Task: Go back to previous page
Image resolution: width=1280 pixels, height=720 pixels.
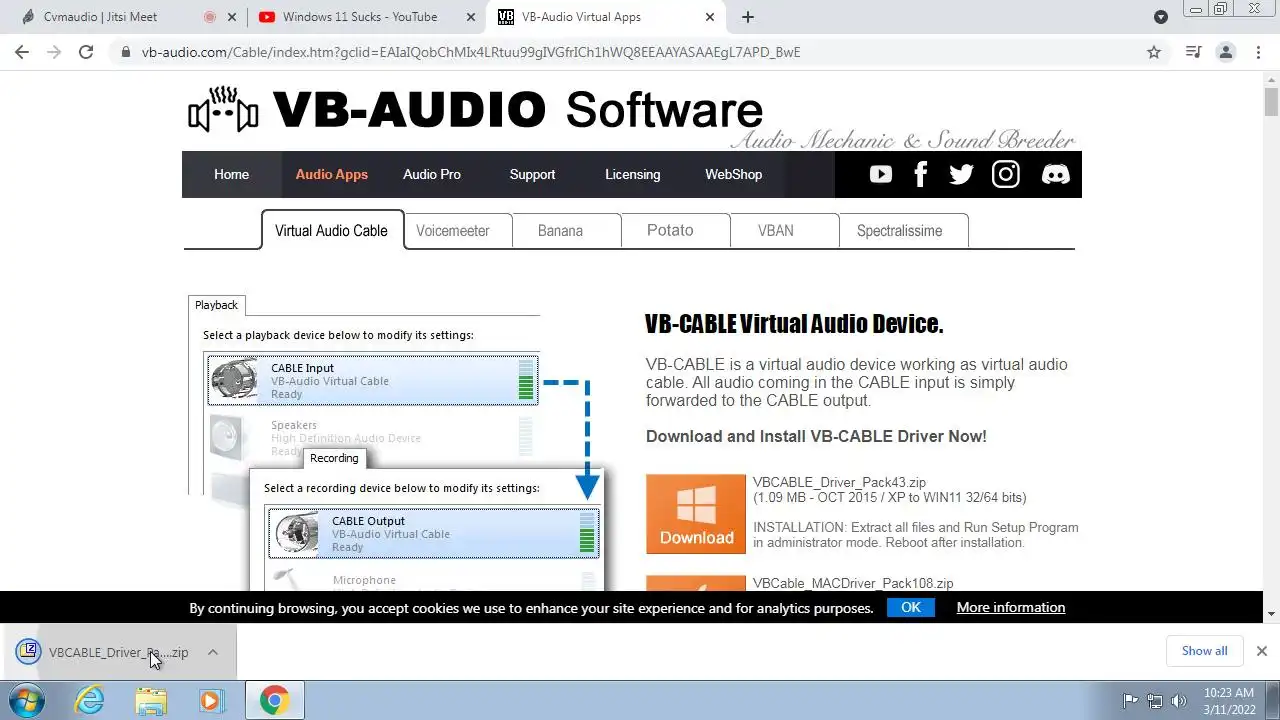Action: tap(22, 52)
